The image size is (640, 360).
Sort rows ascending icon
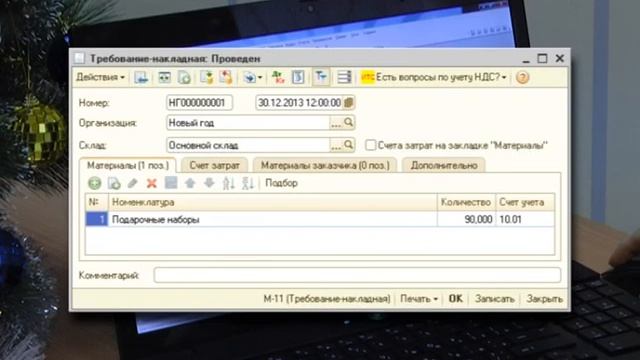pyautogui.click(x=229, y=183)
